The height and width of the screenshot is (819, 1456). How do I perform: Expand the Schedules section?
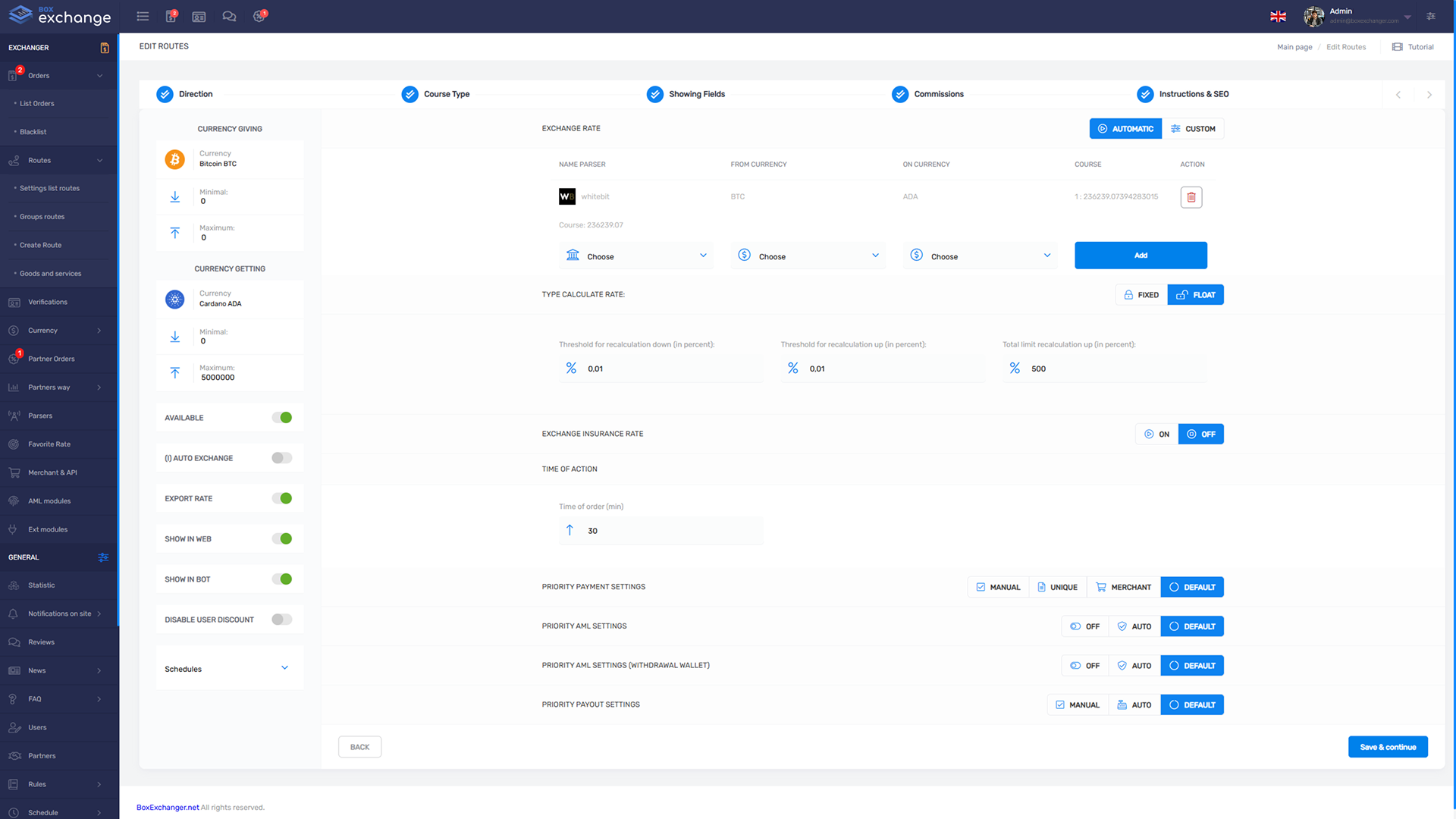284,668
